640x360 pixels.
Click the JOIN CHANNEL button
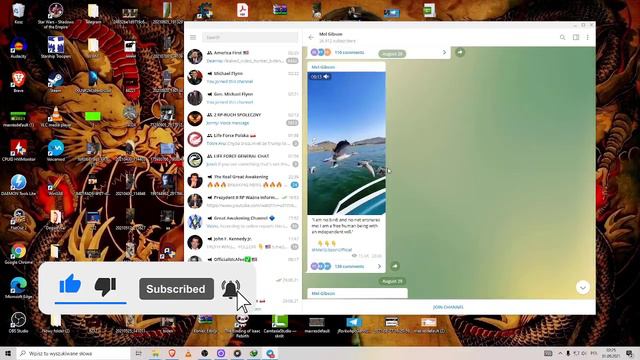(448, 307)
